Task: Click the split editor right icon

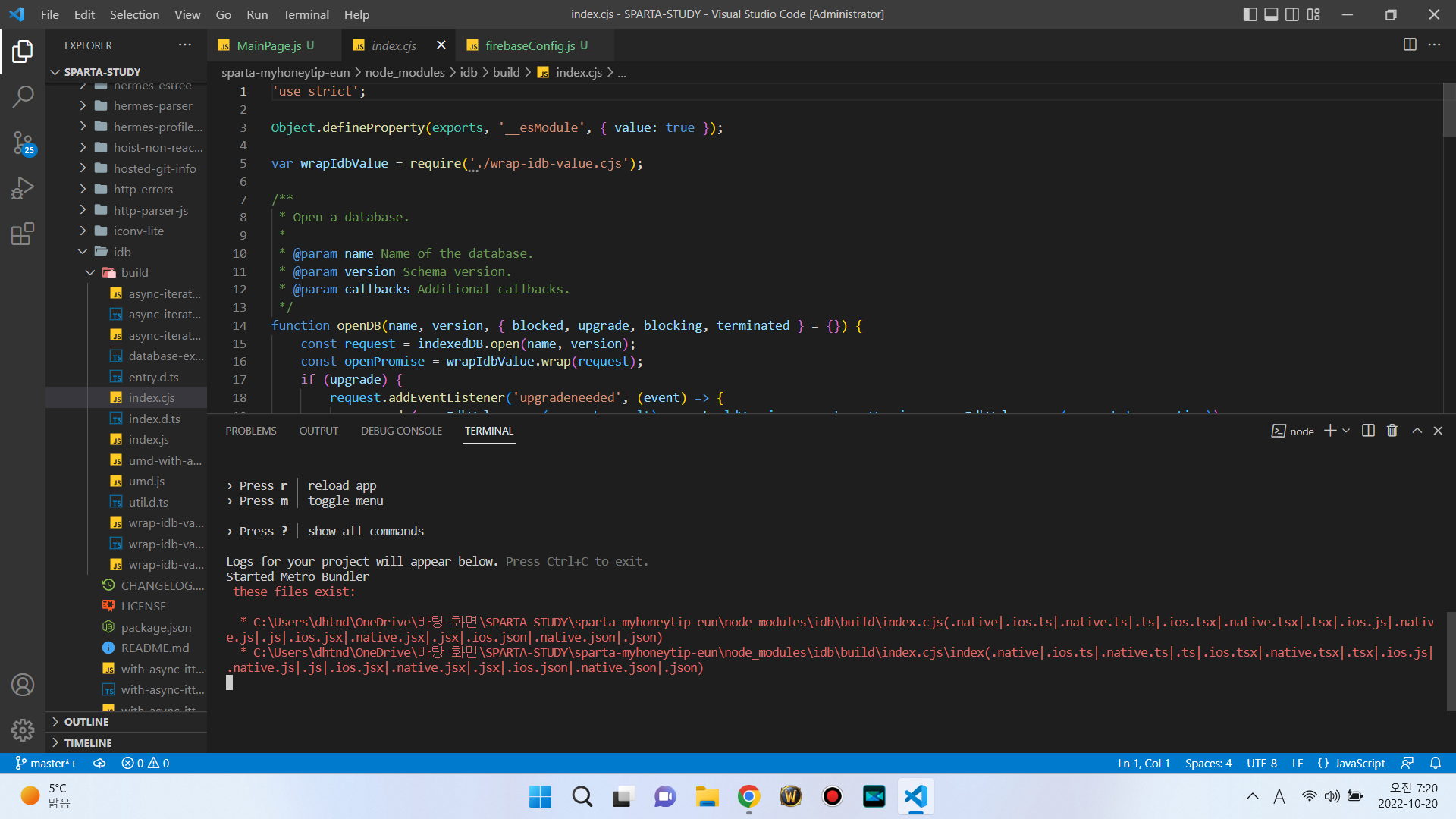Action: [1410, 45]
